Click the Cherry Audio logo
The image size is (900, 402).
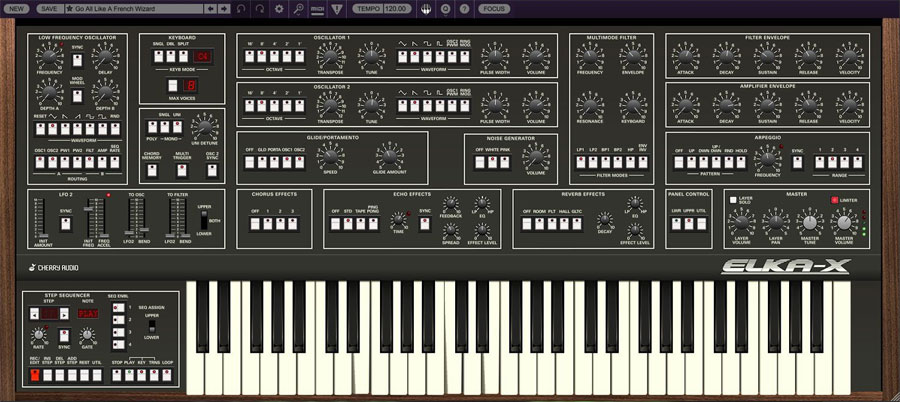tap(55, 267)
